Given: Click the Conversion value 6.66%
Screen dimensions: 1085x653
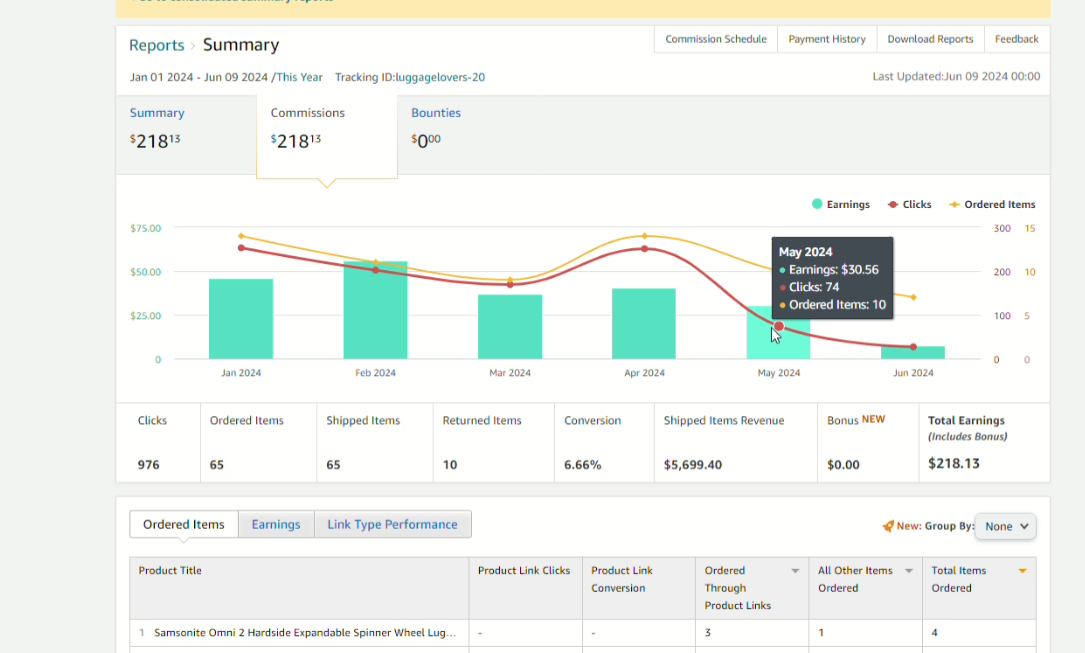Looking at the screenshot, I should (x=583, y=465).
